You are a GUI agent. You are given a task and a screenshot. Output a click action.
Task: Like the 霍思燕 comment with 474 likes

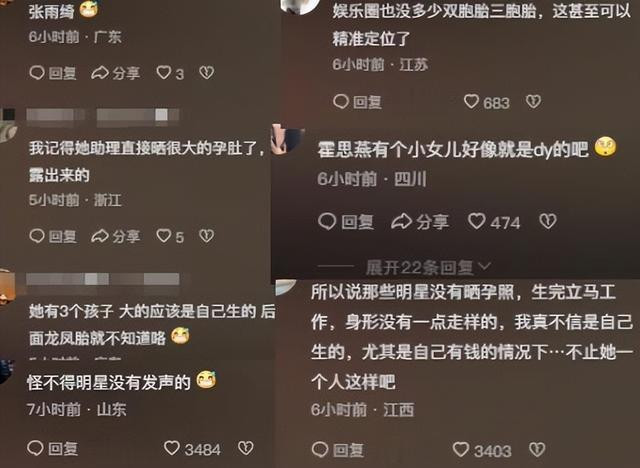[476, 221]
